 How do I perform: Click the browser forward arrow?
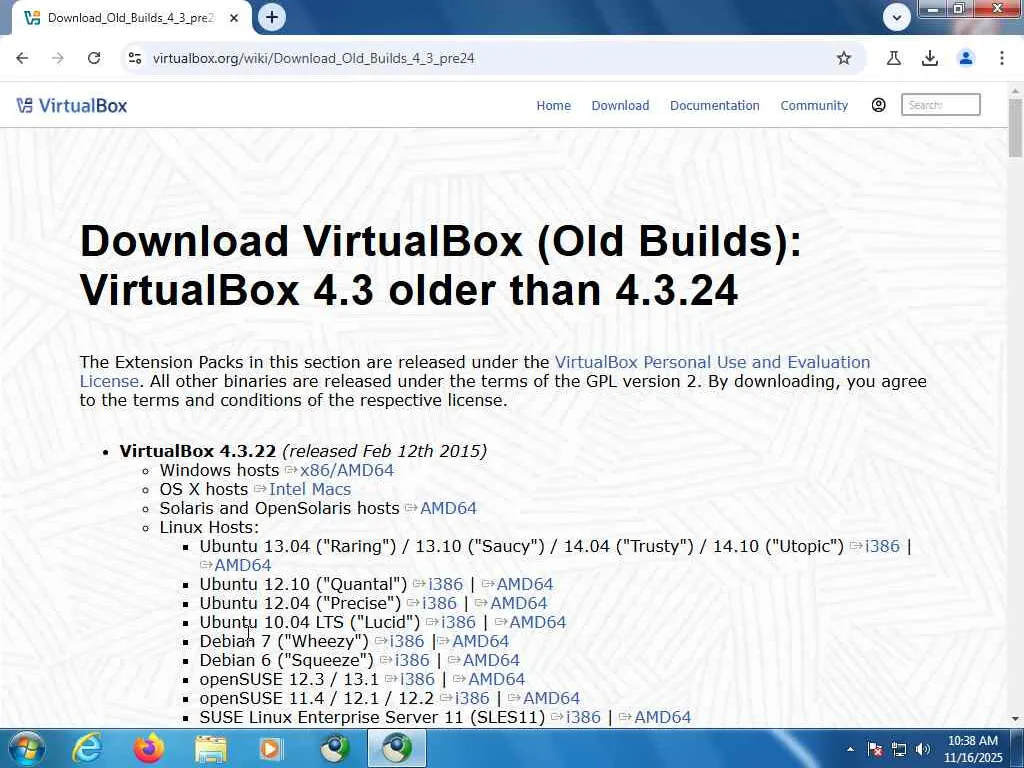pos(58,58)
